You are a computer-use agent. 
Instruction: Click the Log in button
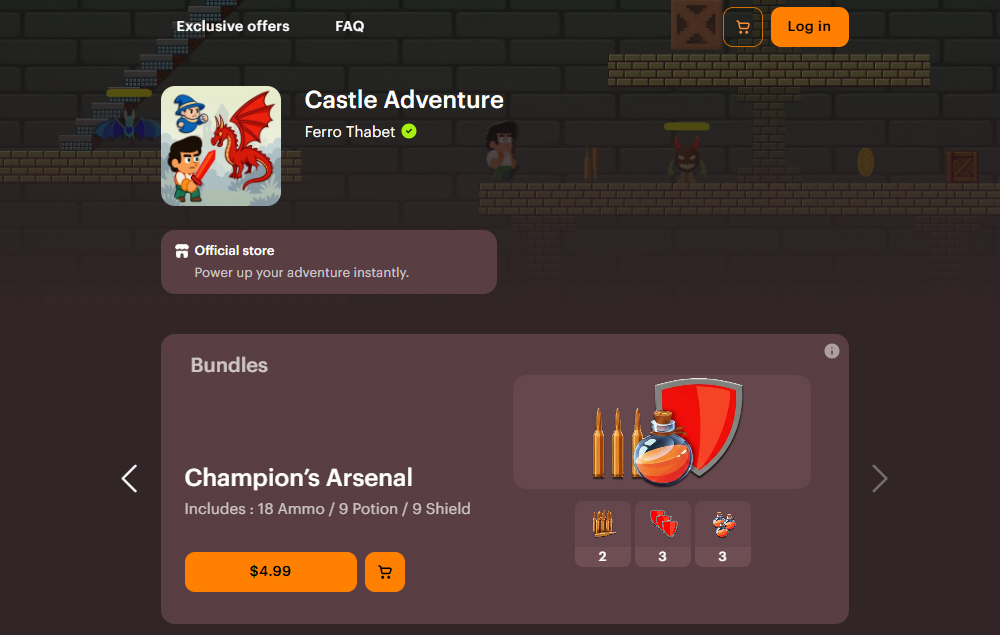click(809, 27)
